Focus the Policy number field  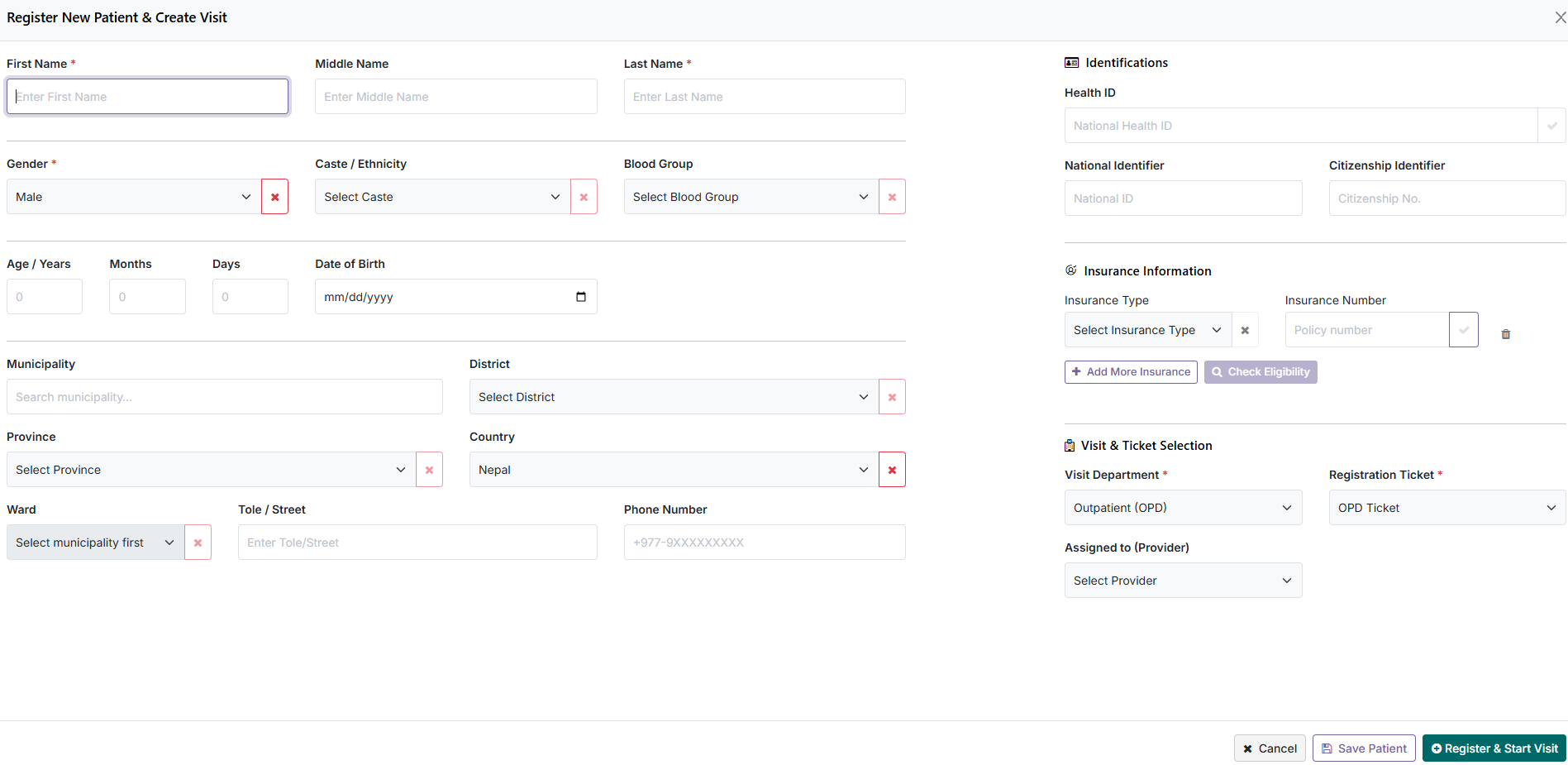coord(1367,330)
